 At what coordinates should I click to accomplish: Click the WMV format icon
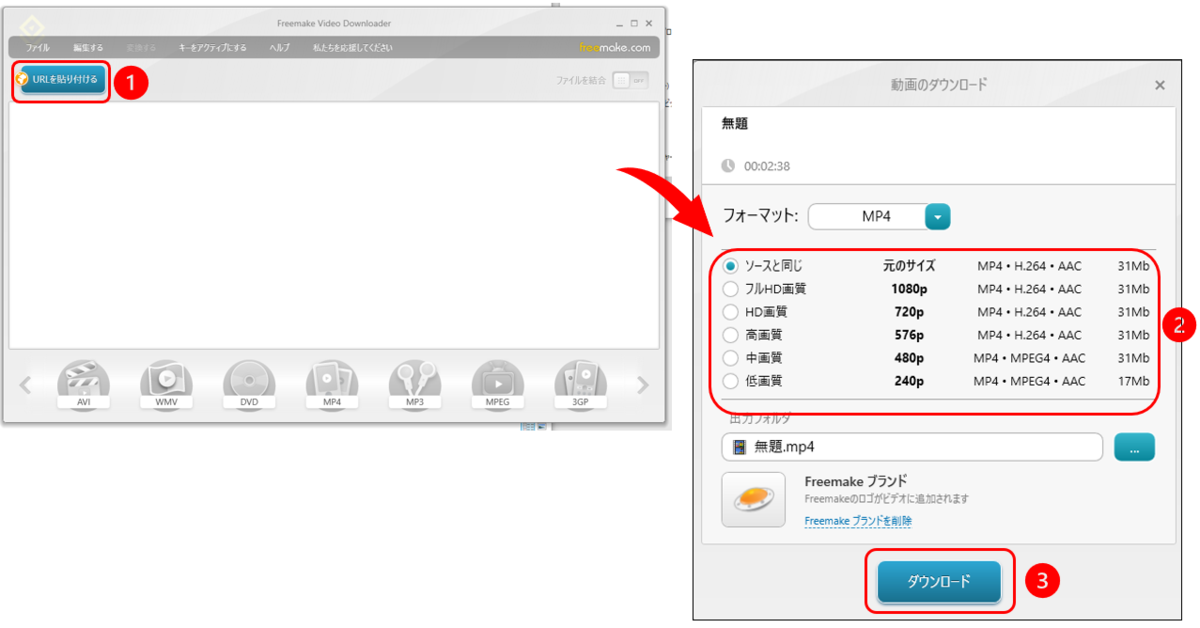tap(166, 385)
